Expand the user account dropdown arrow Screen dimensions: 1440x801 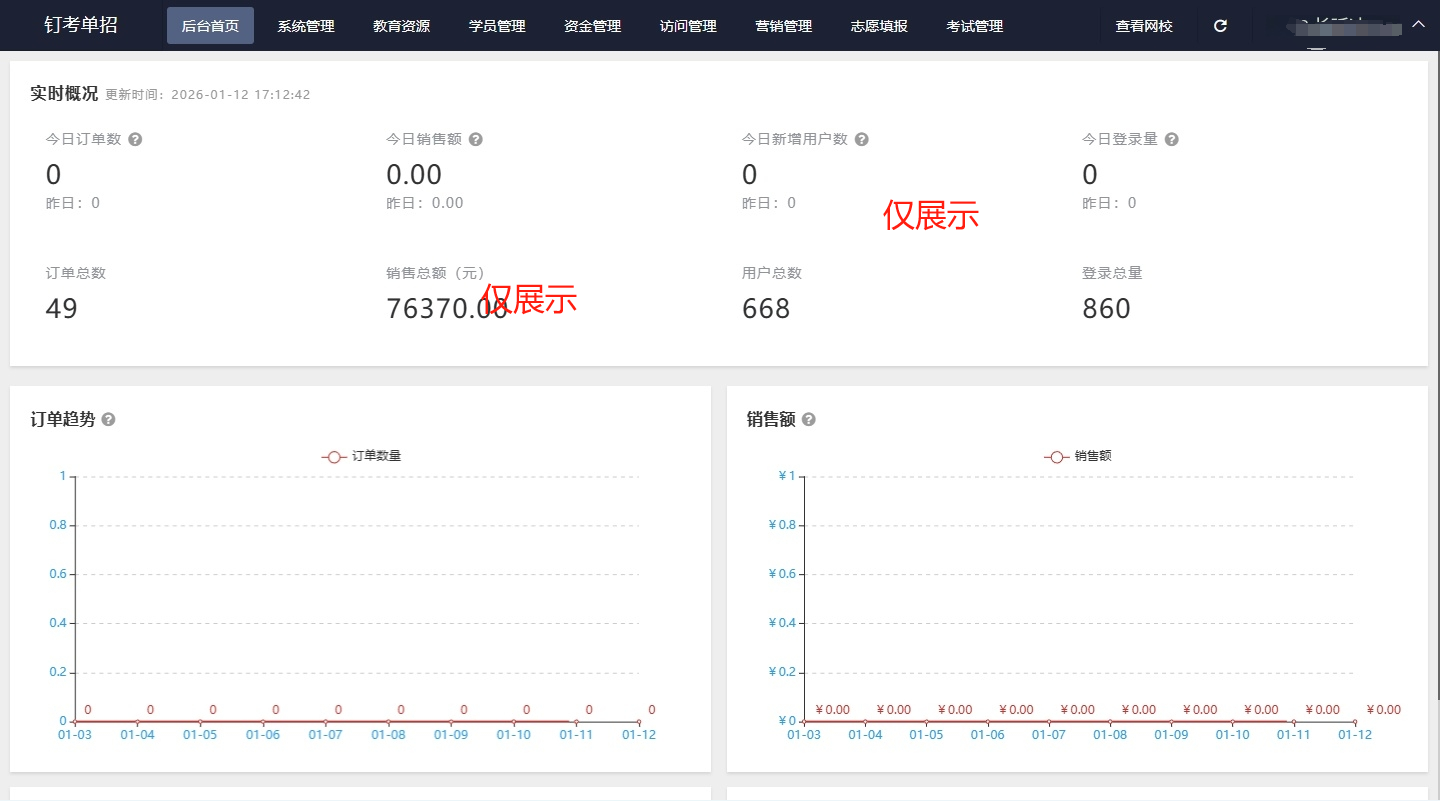tap(1418, 24)
